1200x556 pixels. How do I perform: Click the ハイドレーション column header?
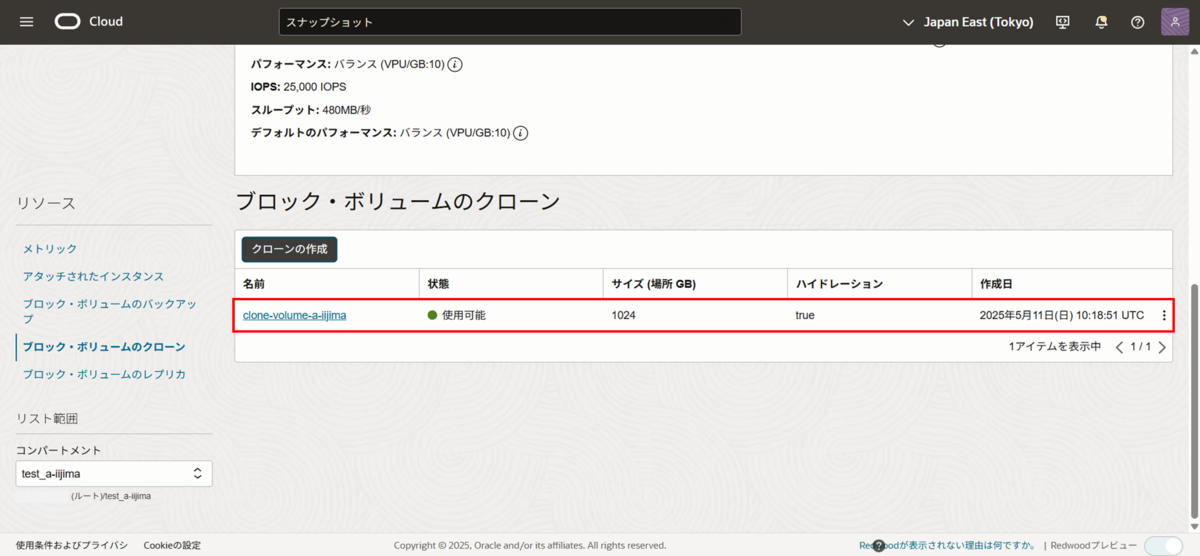point(879,284)
